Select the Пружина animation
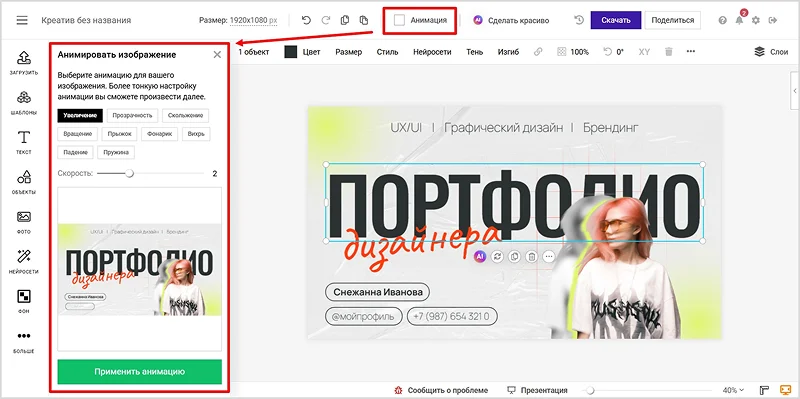 click(x=116, y=152)
